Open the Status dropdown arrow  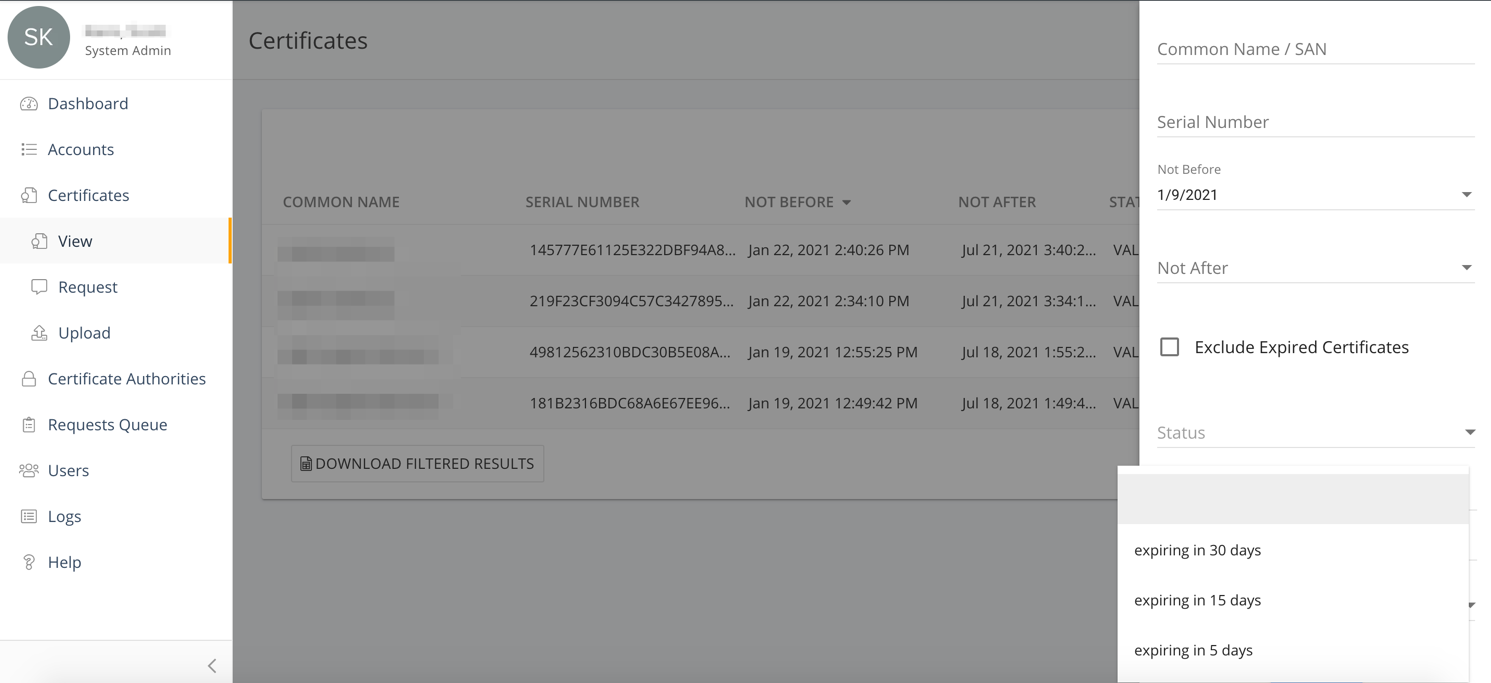pos(1469,433)
